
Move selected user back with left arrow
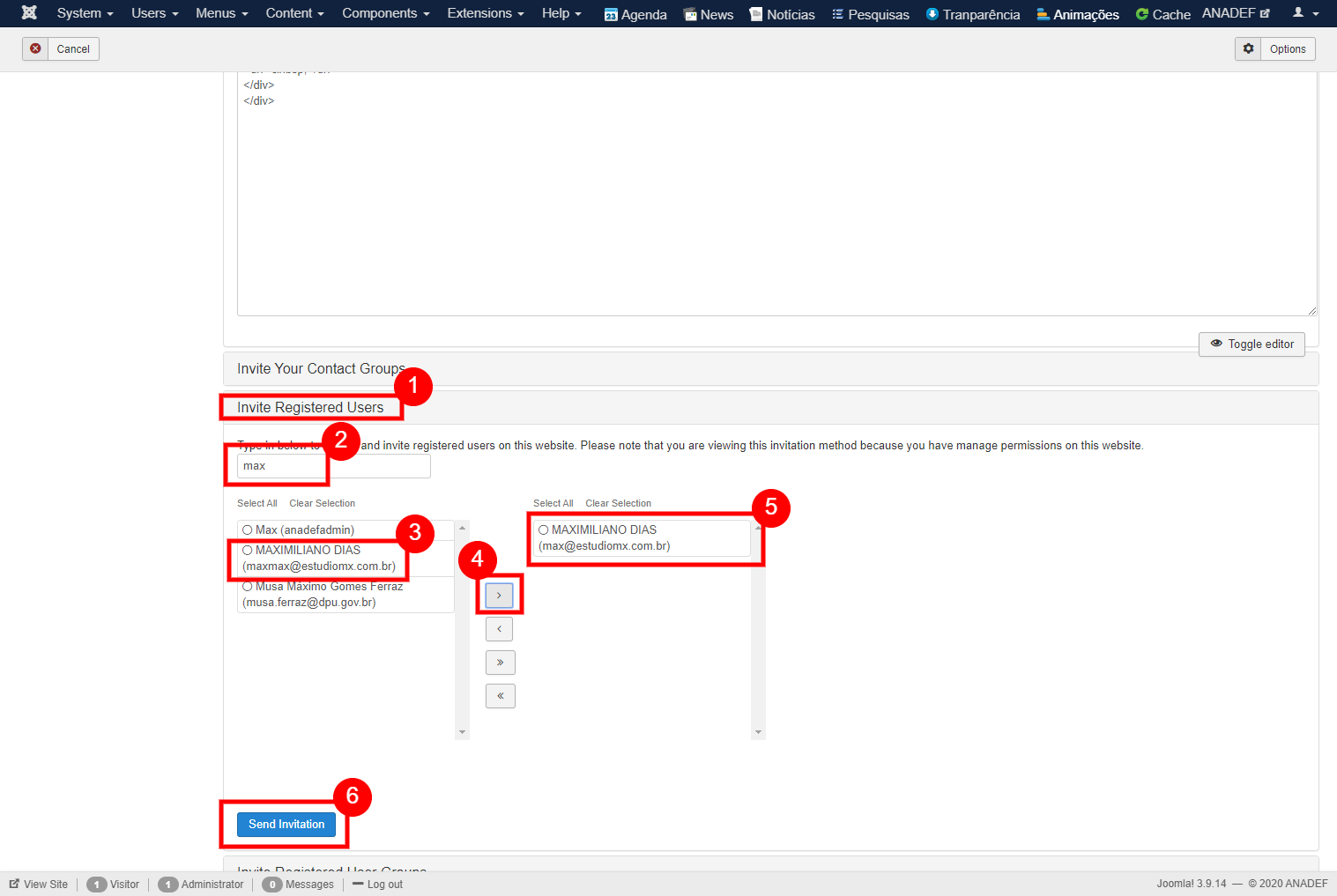(x=500, y=629)
